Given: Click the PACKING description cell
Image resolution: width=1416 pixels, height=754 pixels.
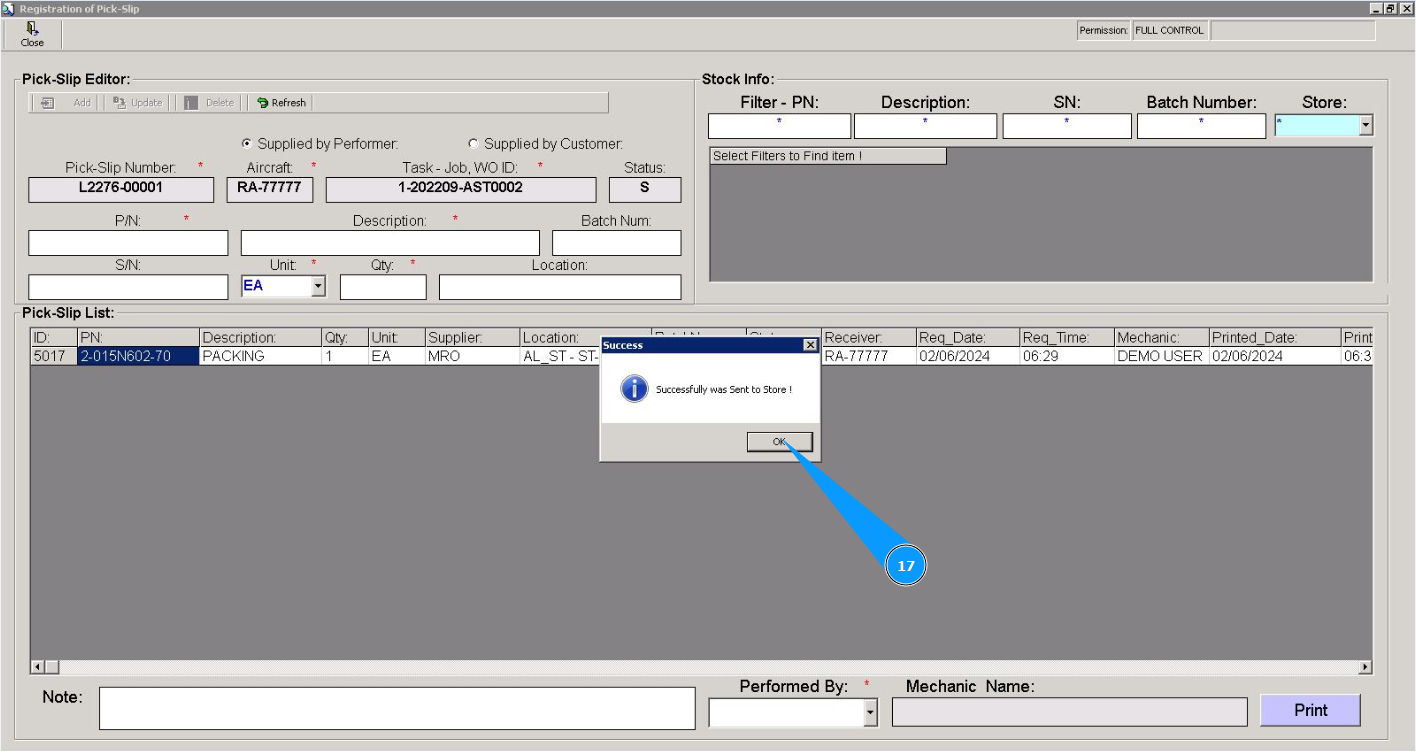Looking at the screenshot, I should pyautogui.click(x=260, y=356).
